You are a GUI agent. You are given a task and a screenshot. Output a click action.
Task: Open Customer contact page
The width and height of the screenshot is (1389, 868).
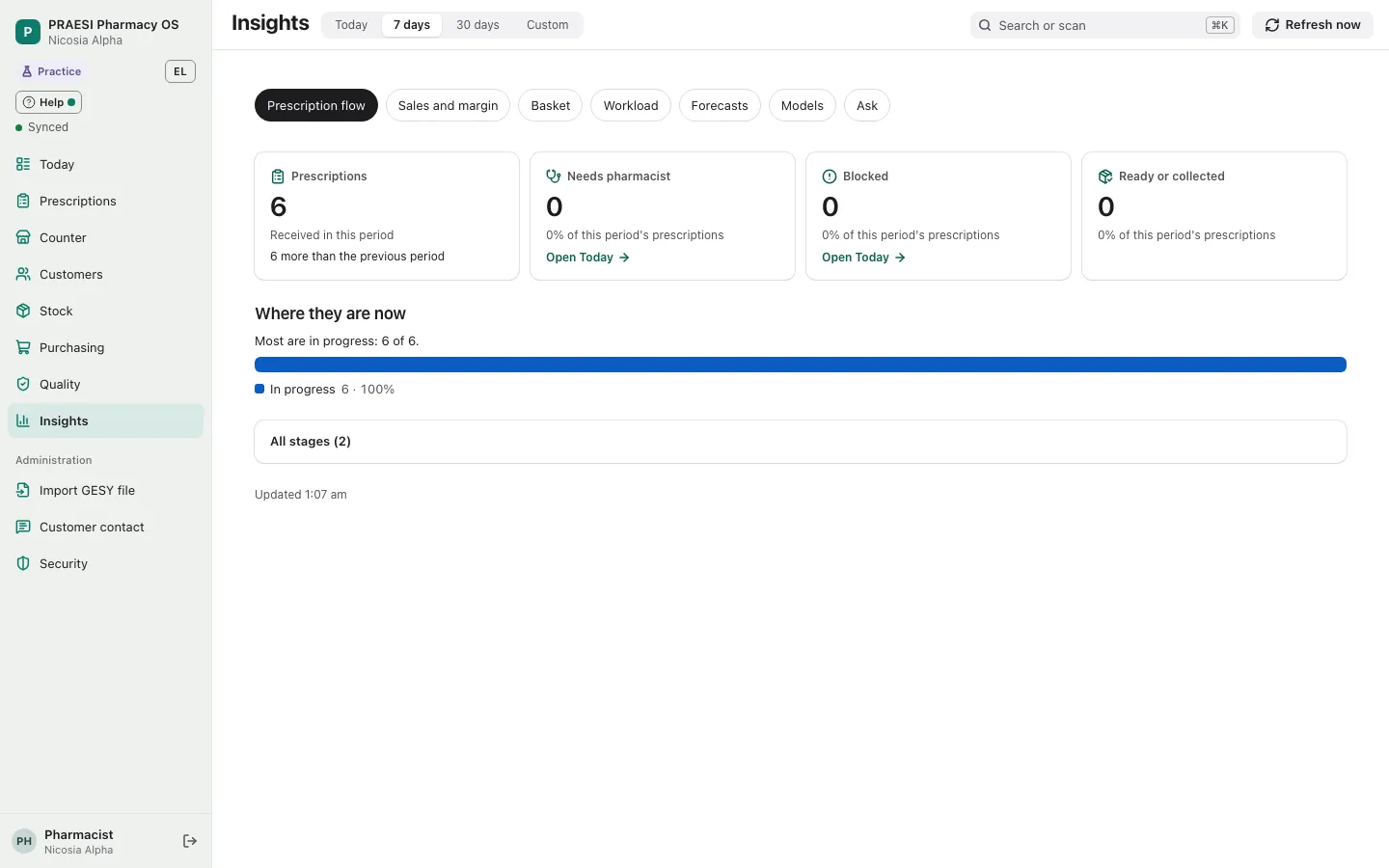point(105,528)
